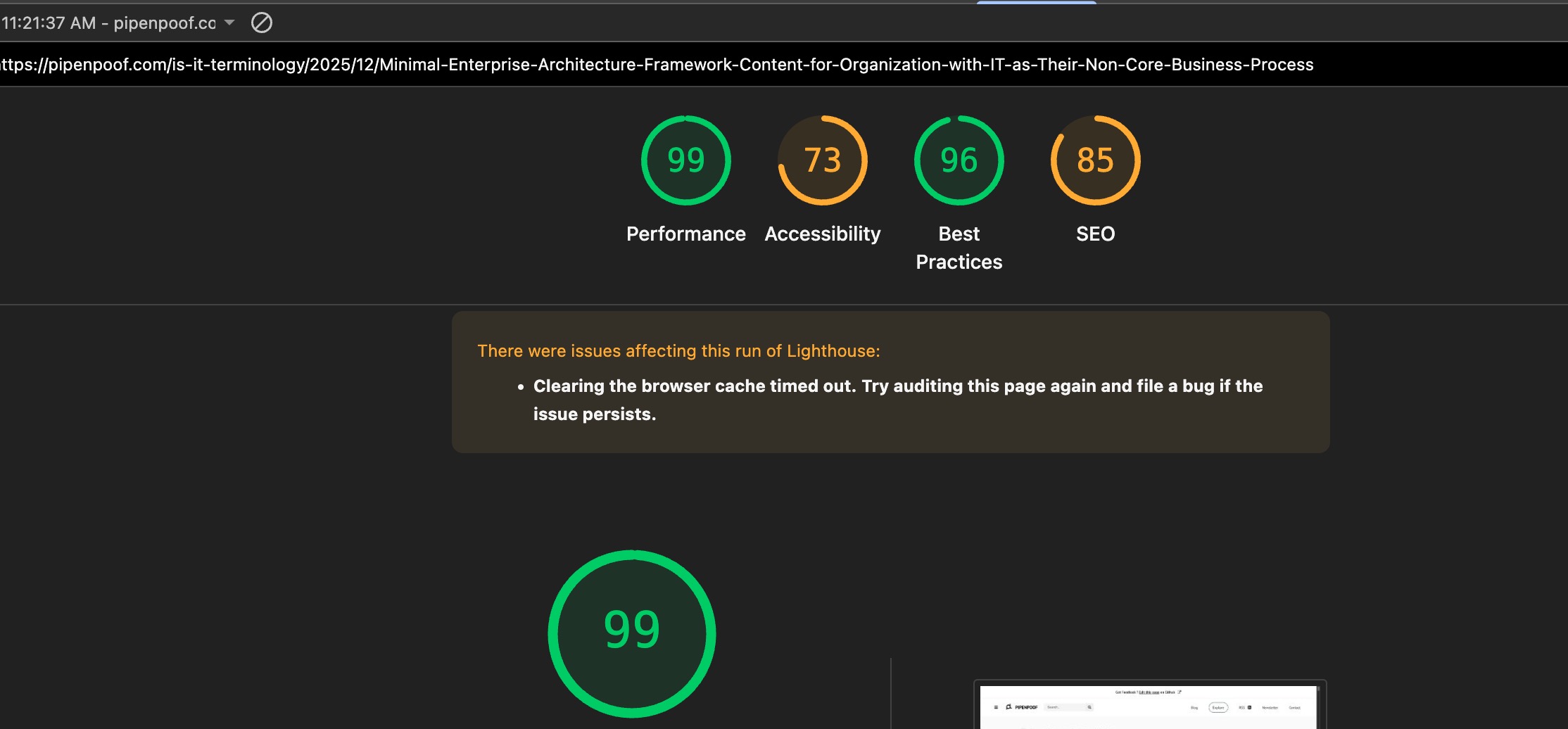Image resolution: width=1568 pixels, height=729 pixels.
Task: Jump to section via Performance label
Action: tap(685, 234)
